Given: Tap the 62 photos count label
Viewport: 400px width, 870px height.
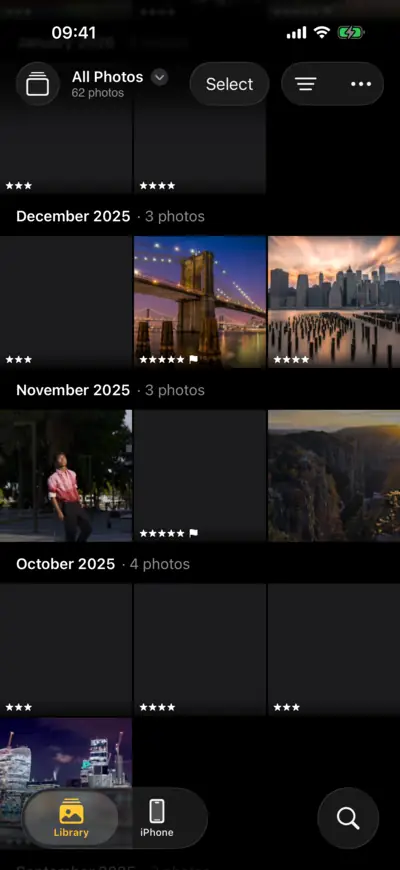Looking at the screenshot, I should 98,93.
